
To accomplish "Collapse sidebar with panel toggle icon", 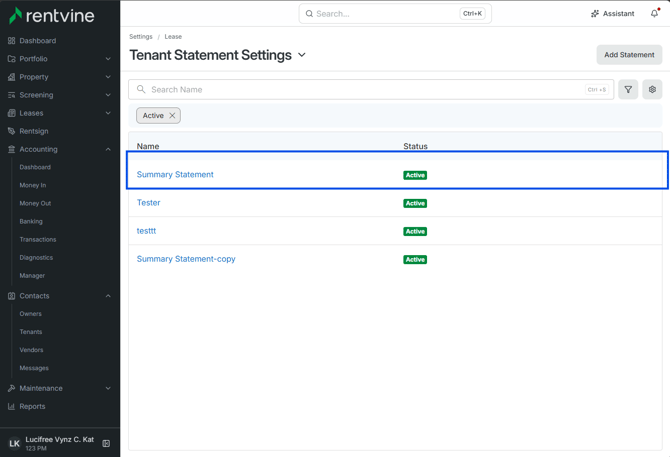I will pyautogui.click(x=106, y=443).
